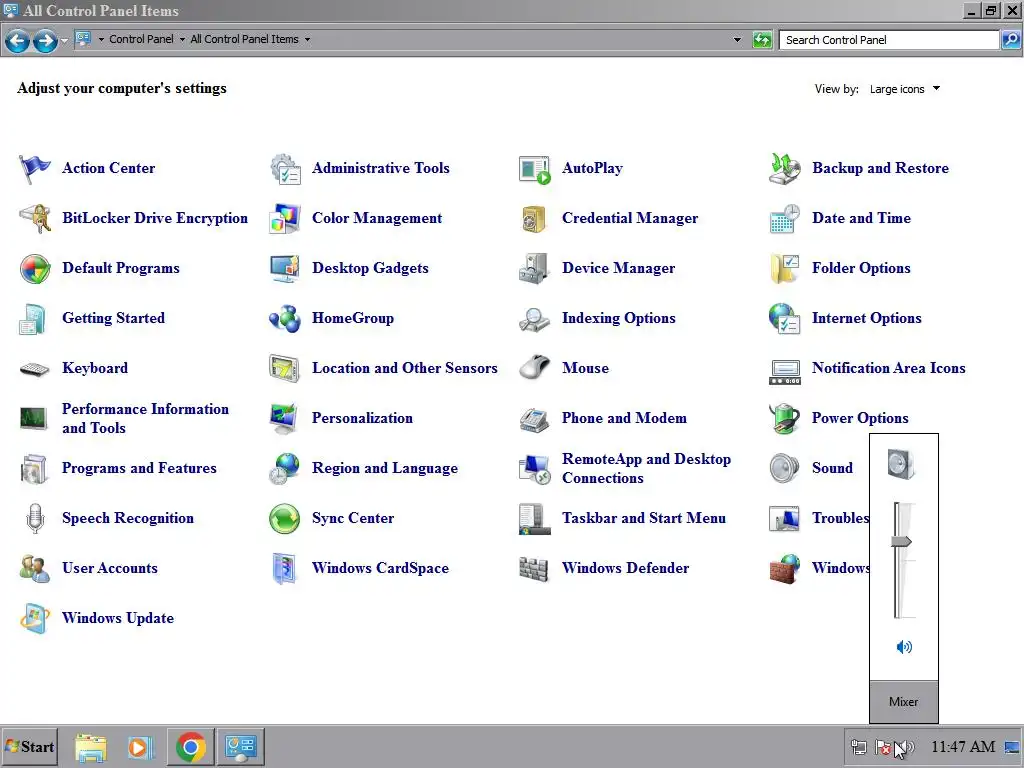Launch Windows Media Player from the taskbar
Viewport: 1024px width, 768px height.
[x=140, y=747]
